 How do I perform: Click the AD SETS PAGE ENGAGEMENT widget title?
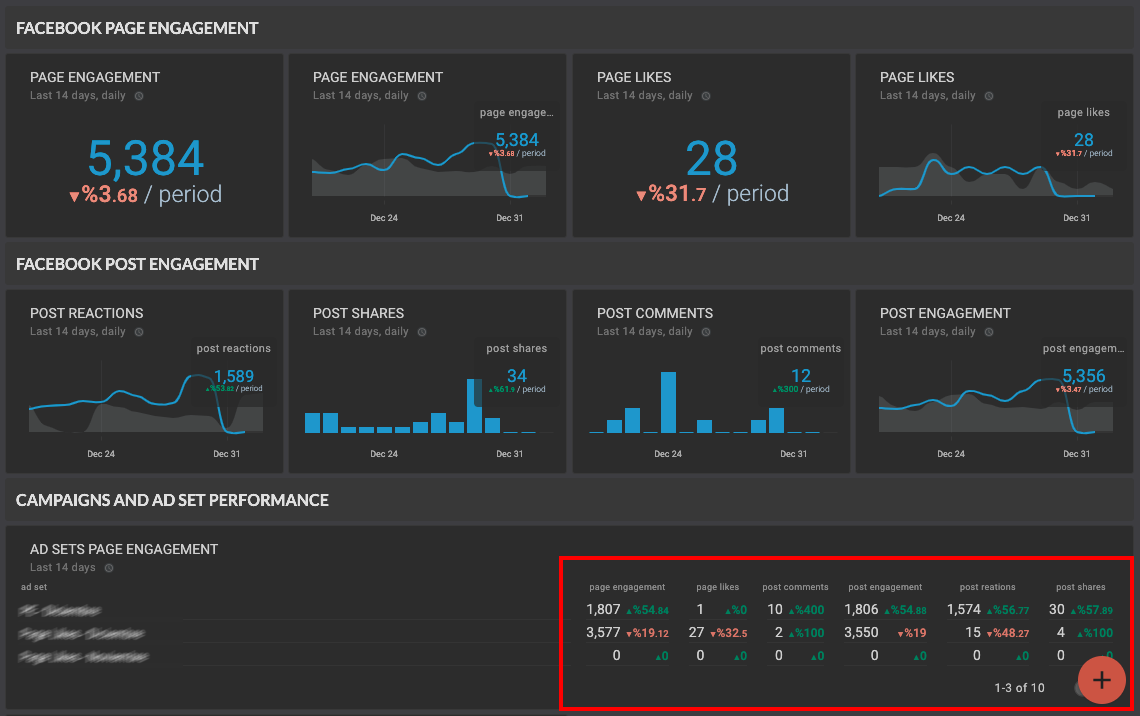(124, 550)
